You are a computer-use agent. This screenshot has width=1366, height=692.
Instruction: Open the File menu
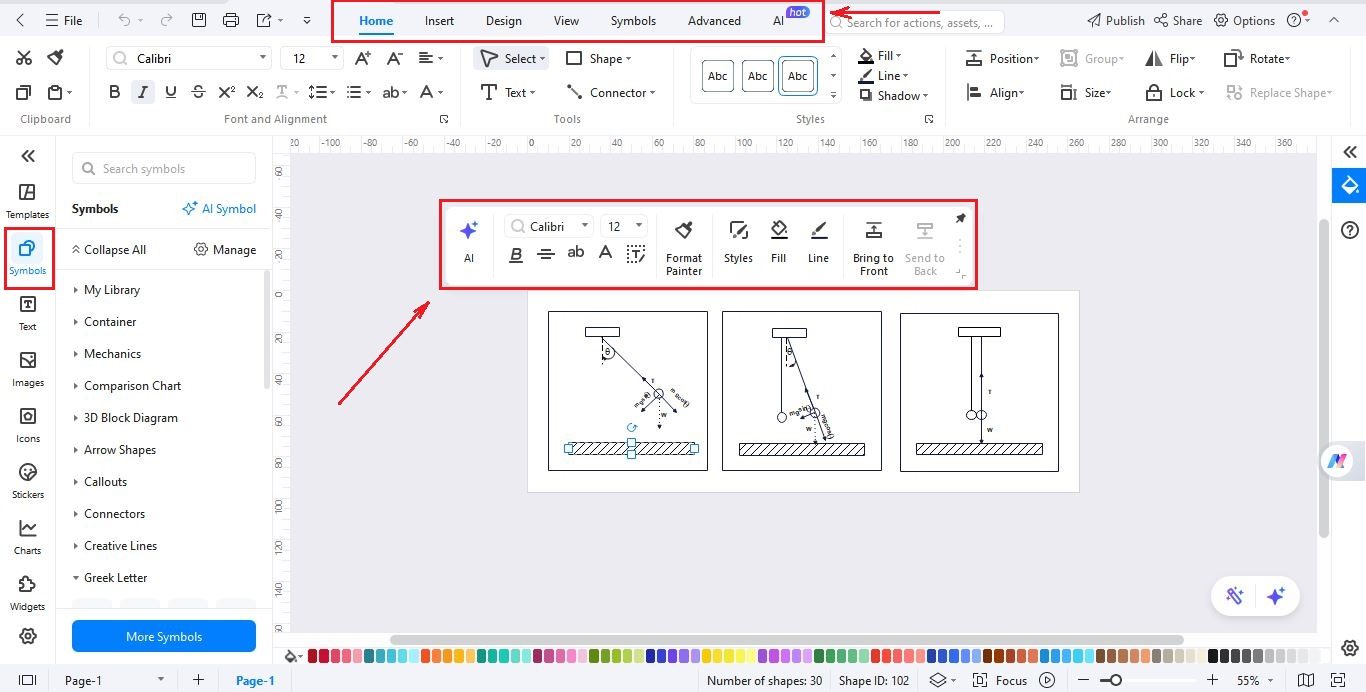pos(65,20)
